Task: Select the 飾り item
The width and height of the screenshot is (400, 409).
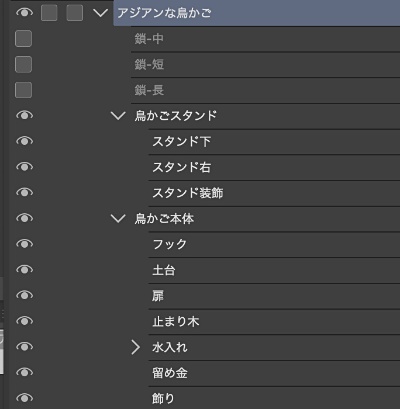Action: 274,398
